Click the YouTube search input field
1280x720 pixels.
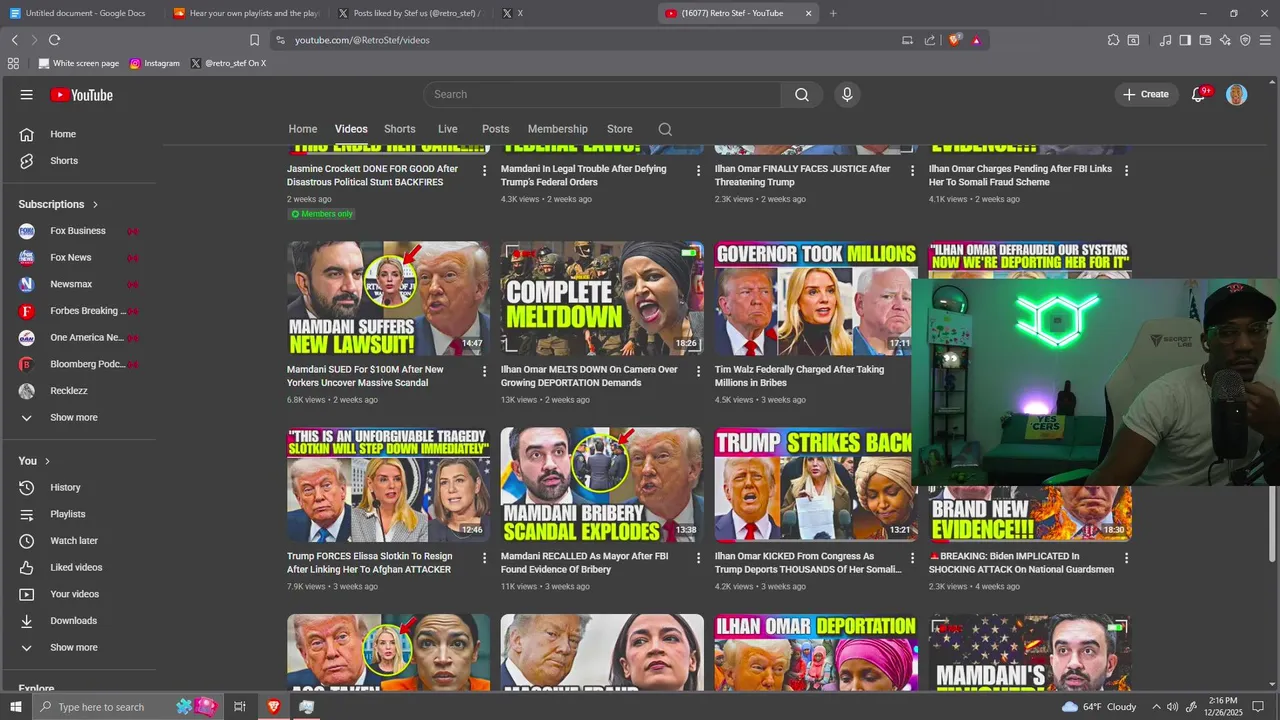click(602, 94)
